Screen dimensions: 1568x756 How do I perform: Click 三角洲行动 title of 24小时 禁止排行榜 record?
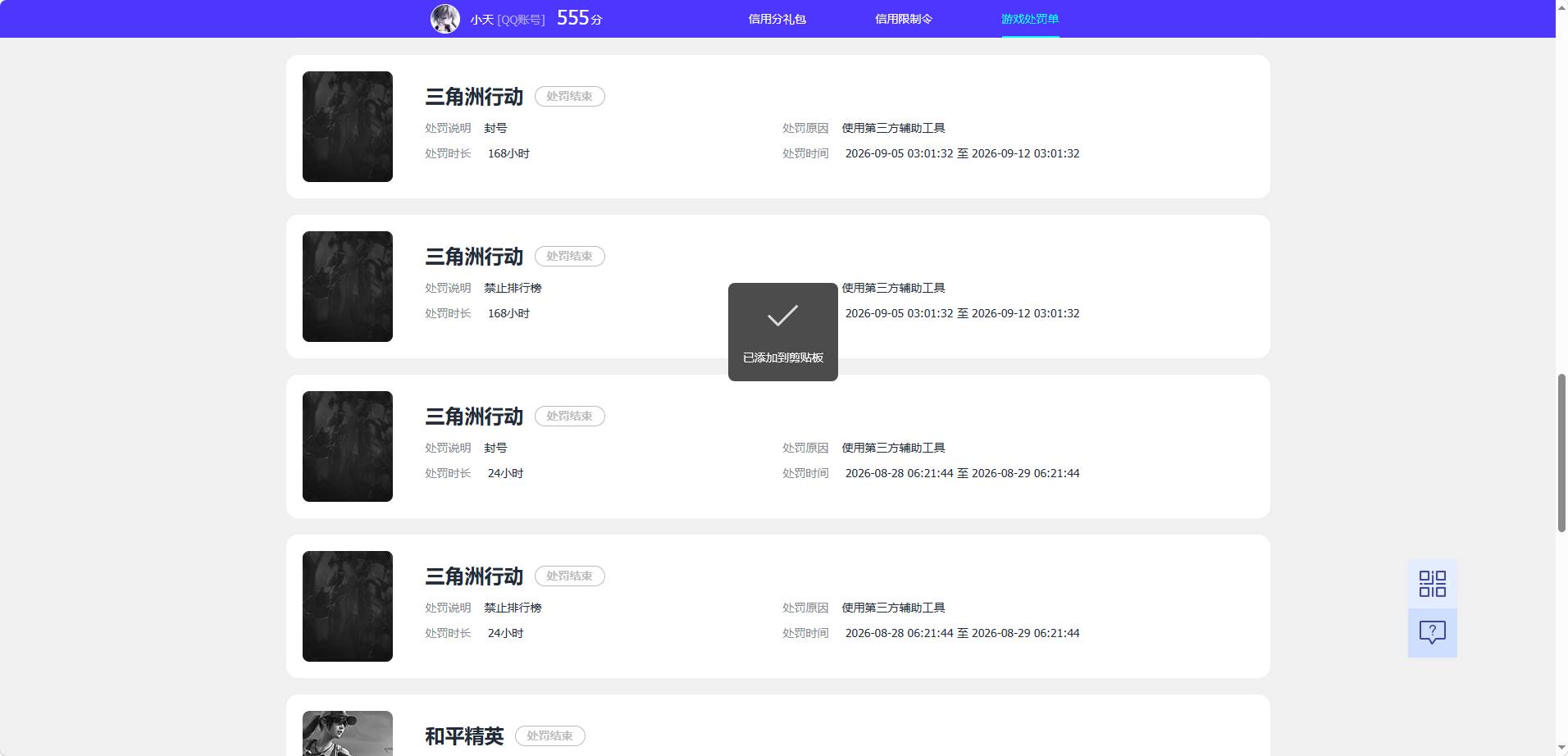474,576
